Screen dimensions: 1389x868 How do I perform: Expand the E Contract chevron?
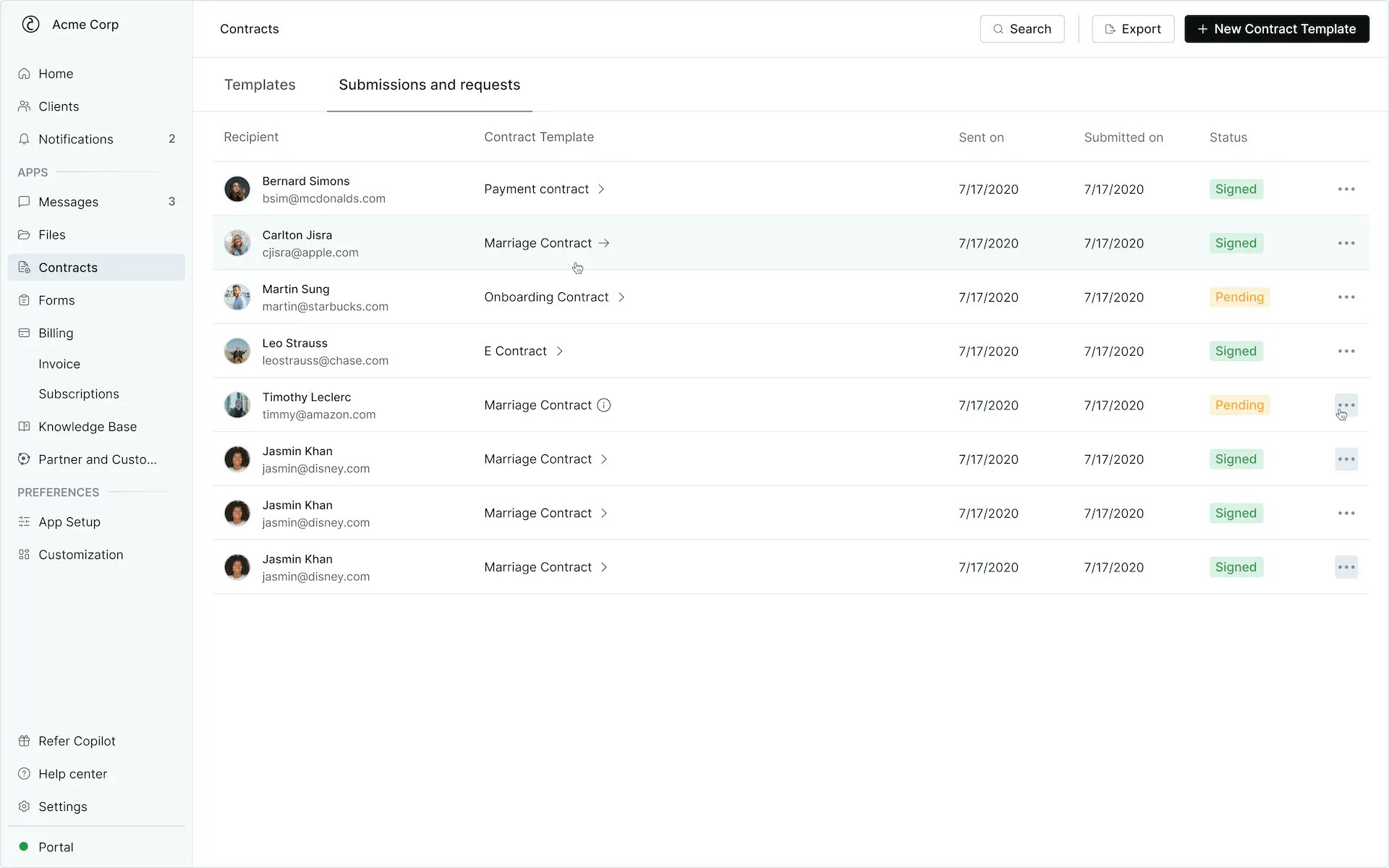tap(559, 351)
